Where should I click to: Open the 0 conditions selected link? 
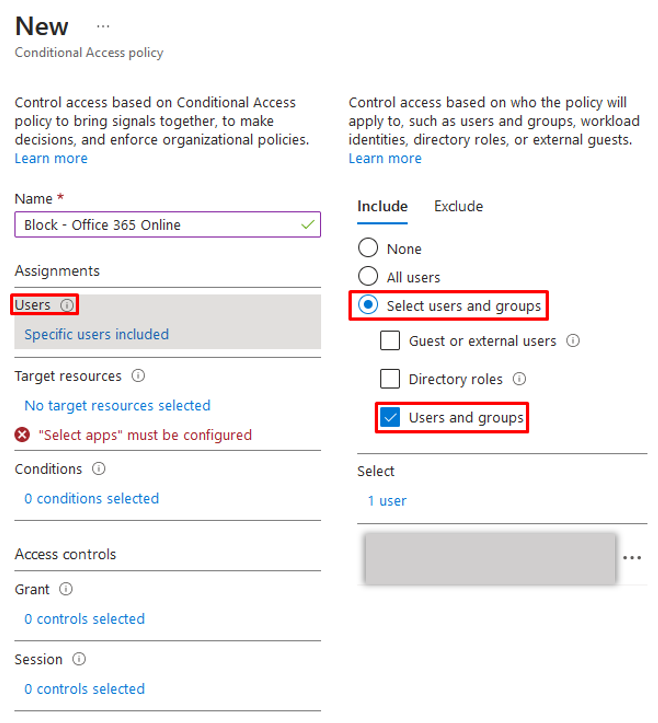coord(91,498)
